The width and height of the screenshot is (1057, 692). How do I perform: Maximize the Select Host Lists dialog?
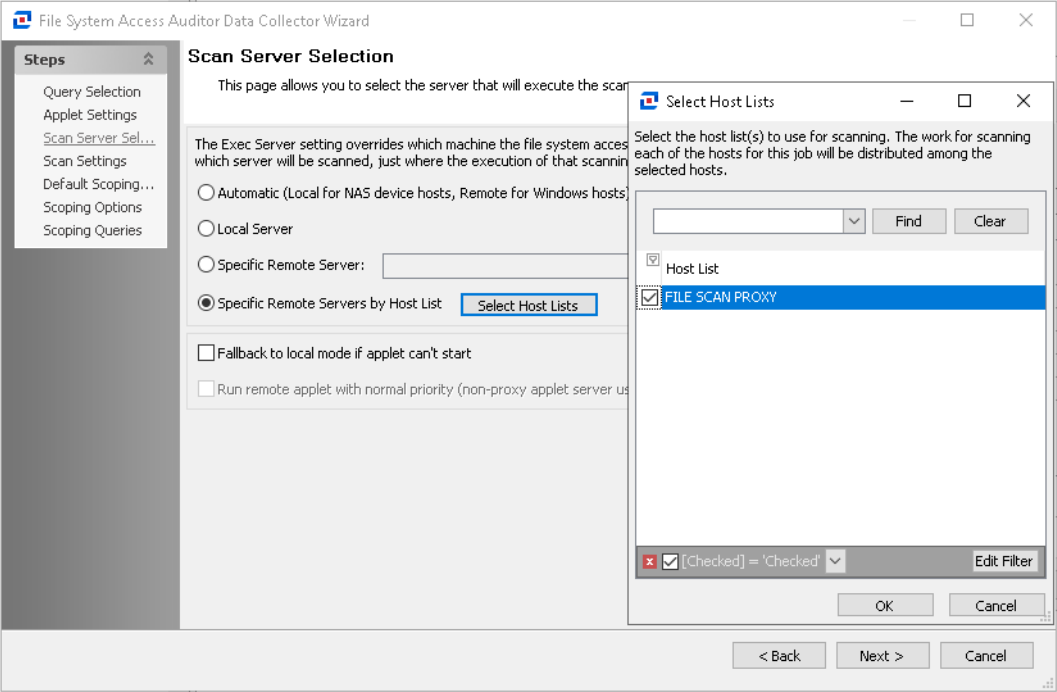click(x=964, y=101)
